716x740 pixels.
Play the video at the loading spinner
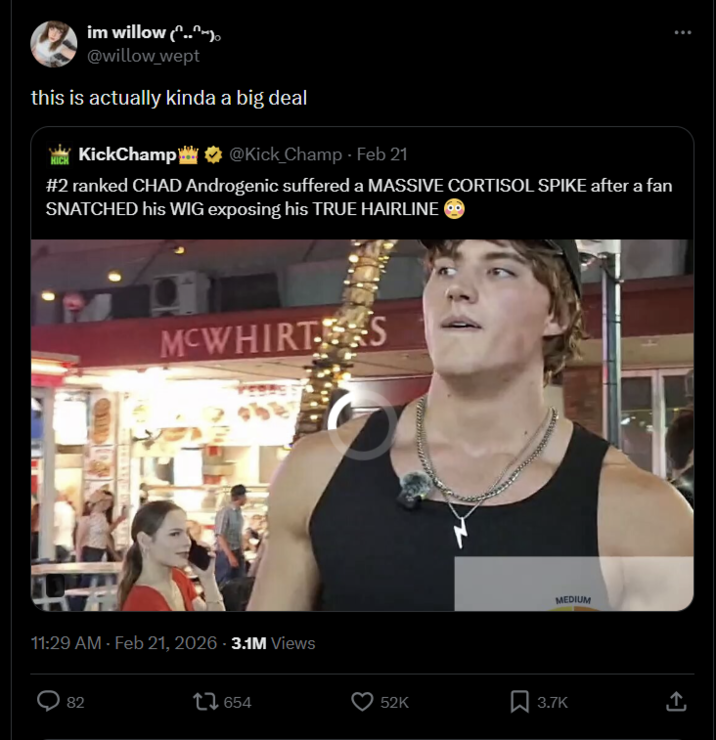pyautogui.click(x=361, y=424)
